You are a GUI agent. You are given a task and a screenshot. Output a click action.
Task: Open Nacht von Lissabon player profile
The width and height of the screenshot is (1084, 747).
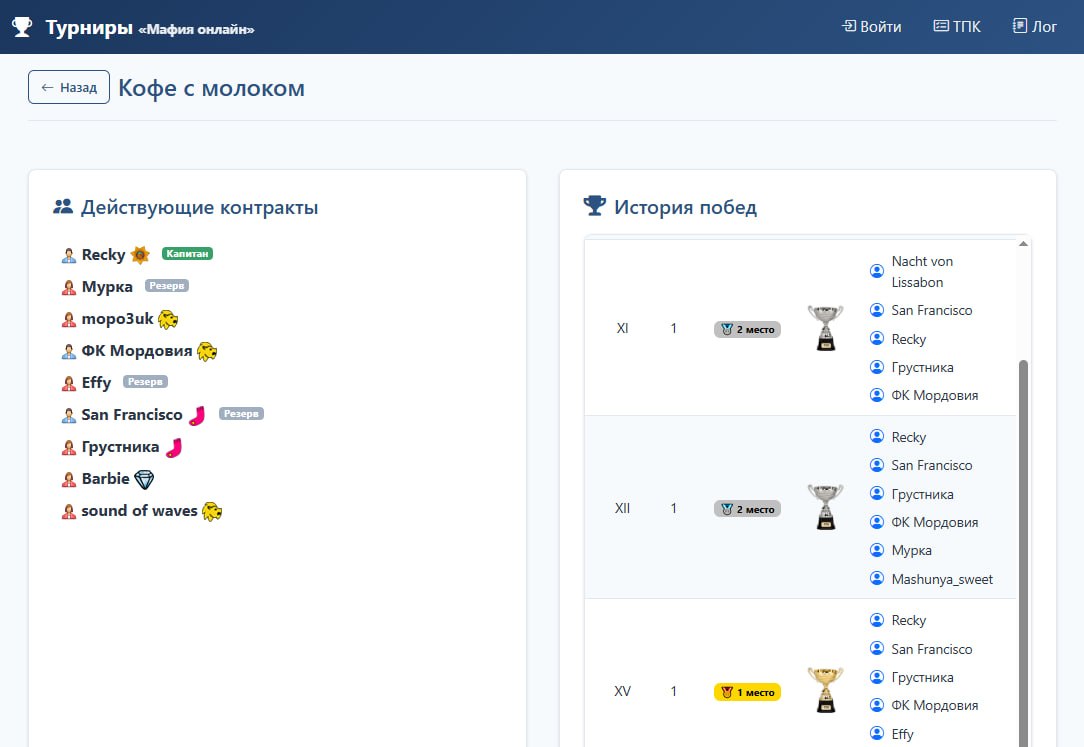921,271
